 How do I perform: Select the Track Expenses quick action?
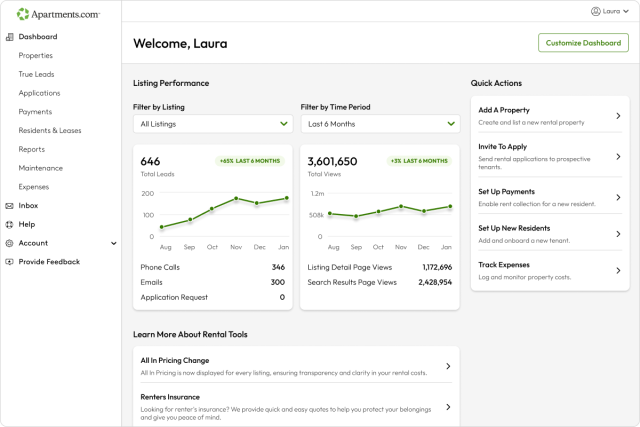pyautogui.click(x=550, y=270)
